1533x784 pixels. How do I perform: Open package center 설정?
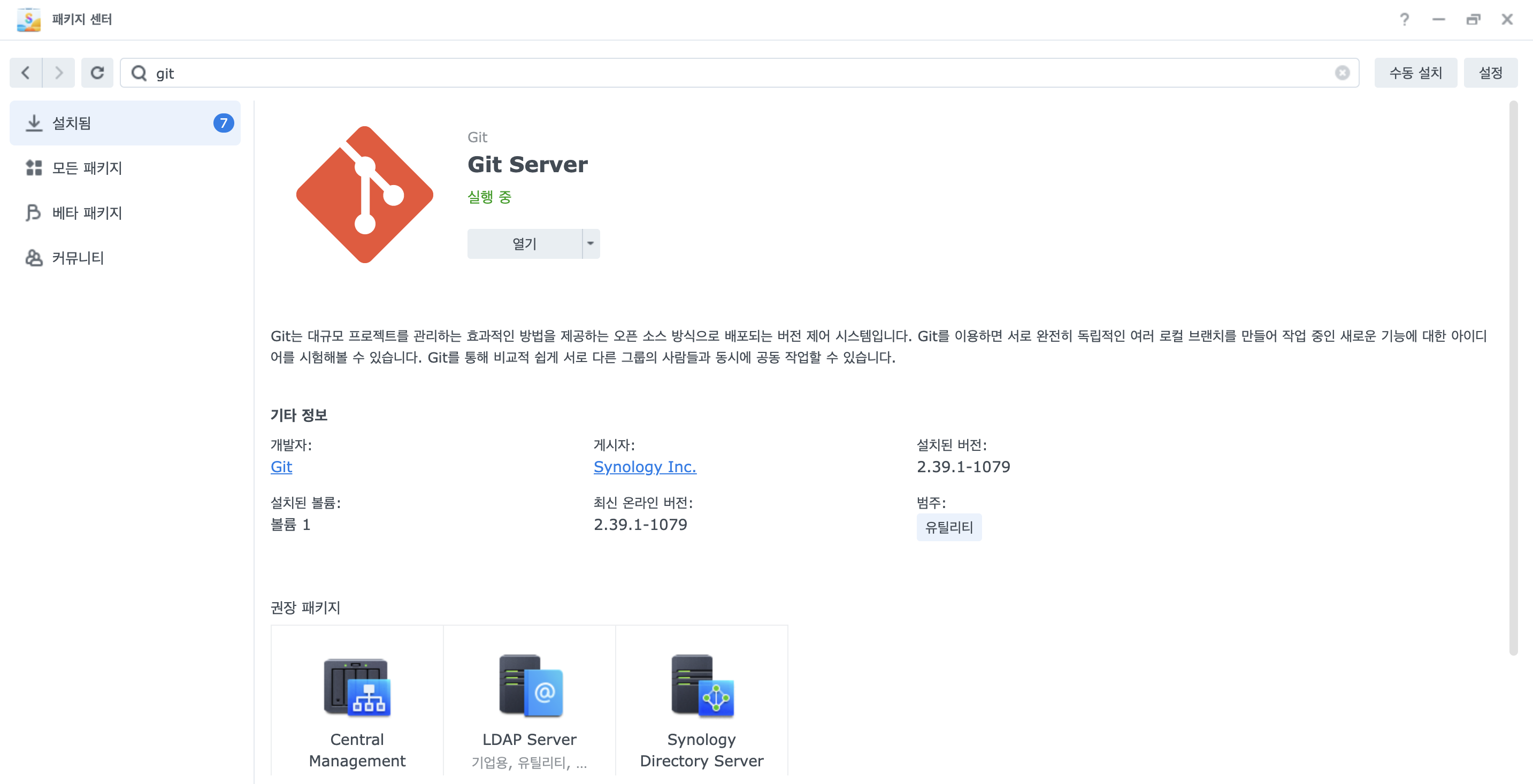(1490, 73)
